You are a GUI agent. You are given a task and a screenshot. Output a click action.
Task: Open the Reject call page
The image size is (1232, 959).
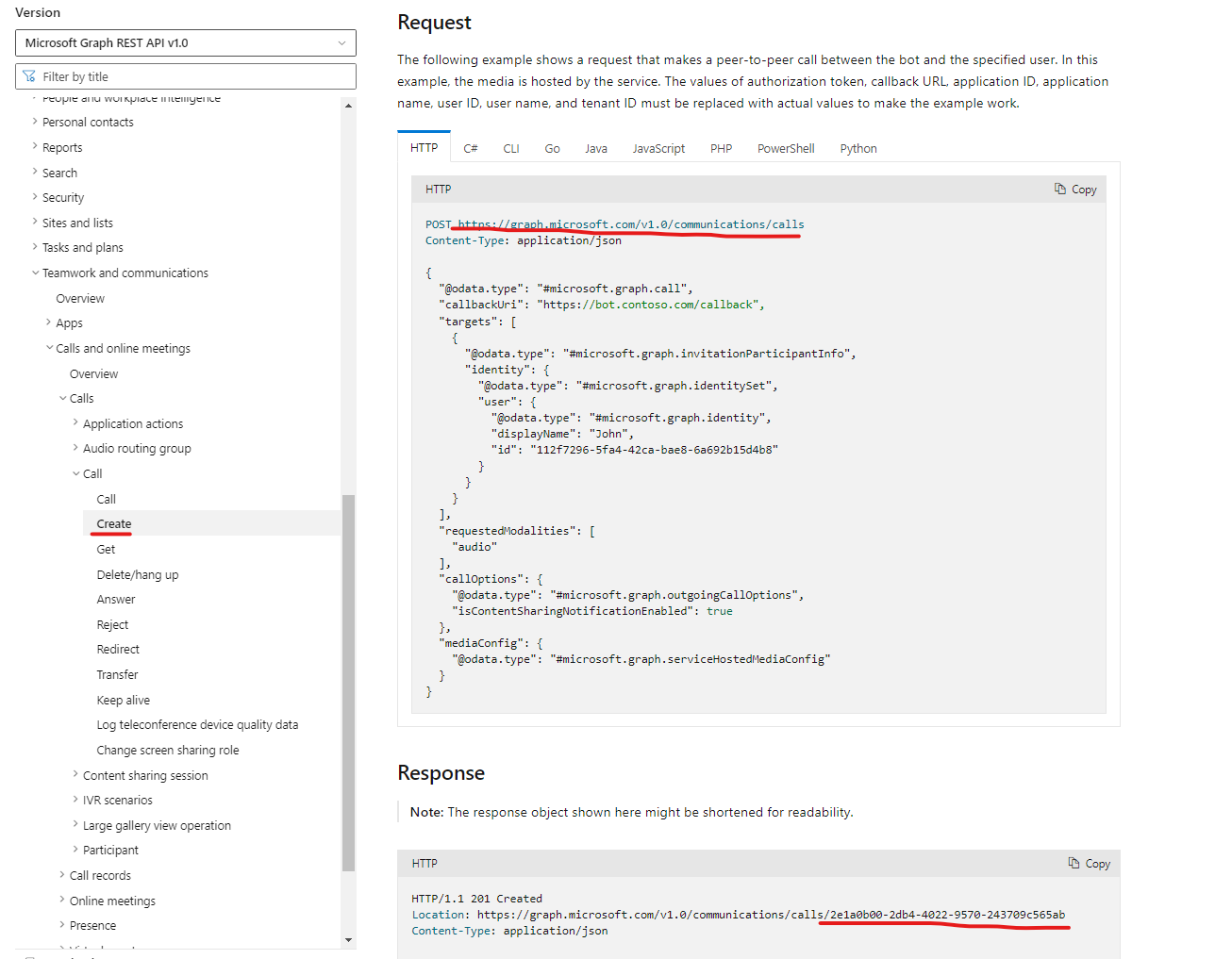tap(112, 625)
